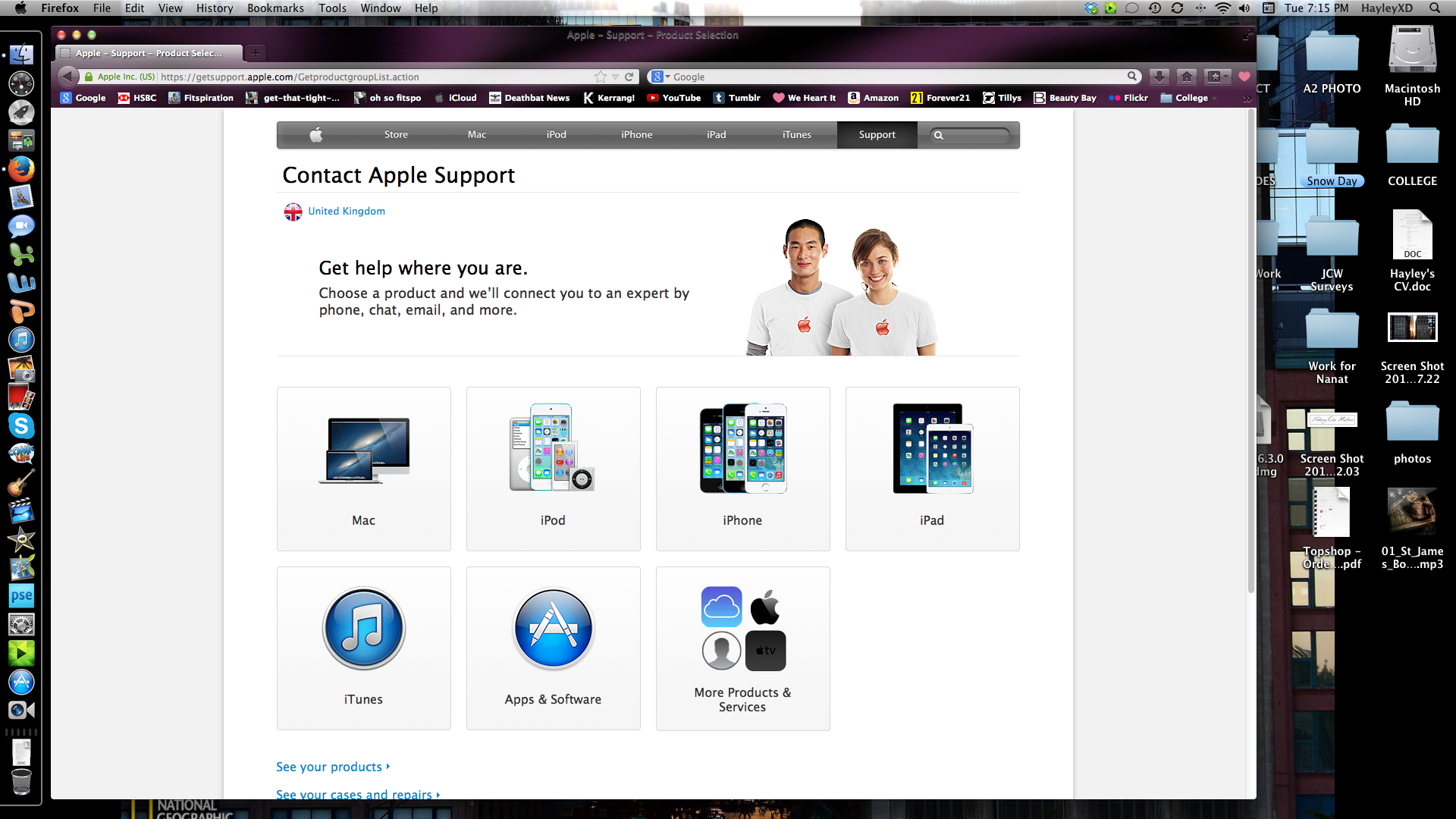
Task: Select the Support tab in Apple navigation
Action: point(877,135)
